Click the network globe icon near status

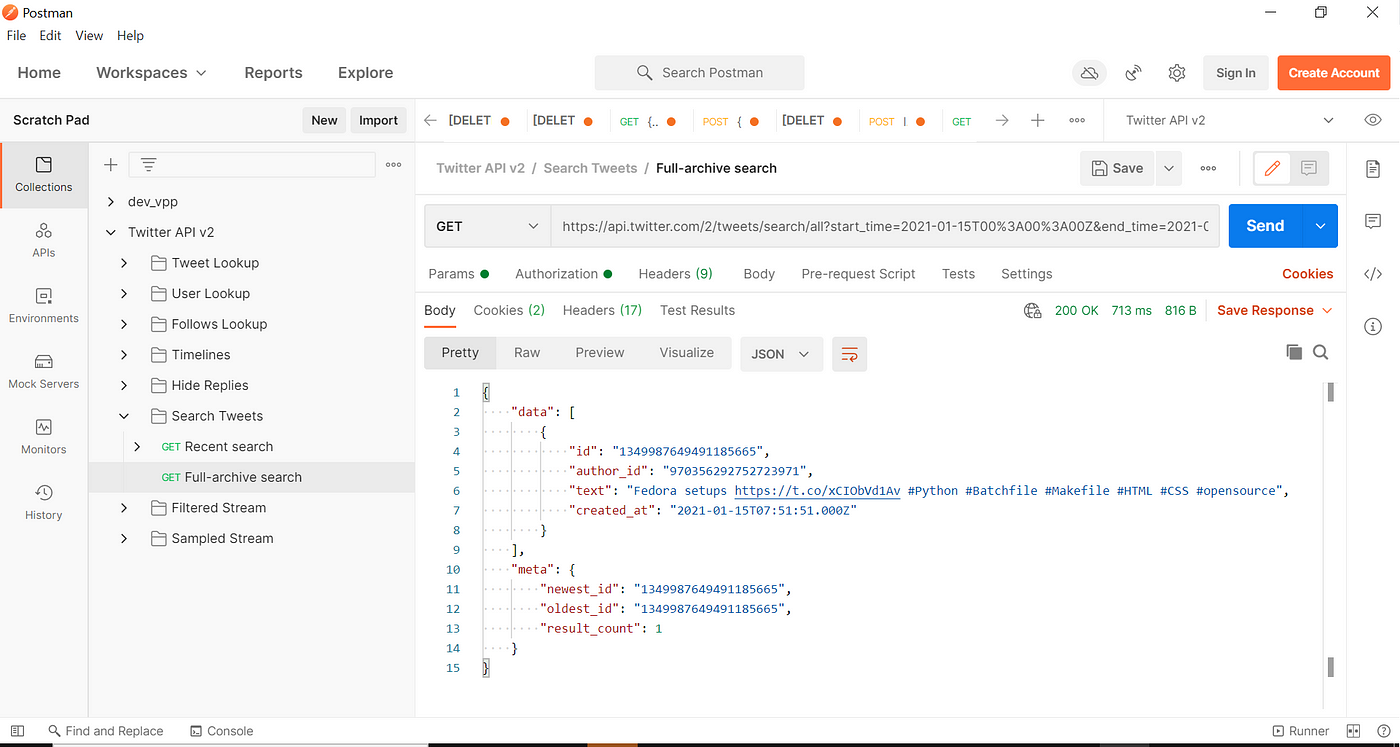point(1033,311)
